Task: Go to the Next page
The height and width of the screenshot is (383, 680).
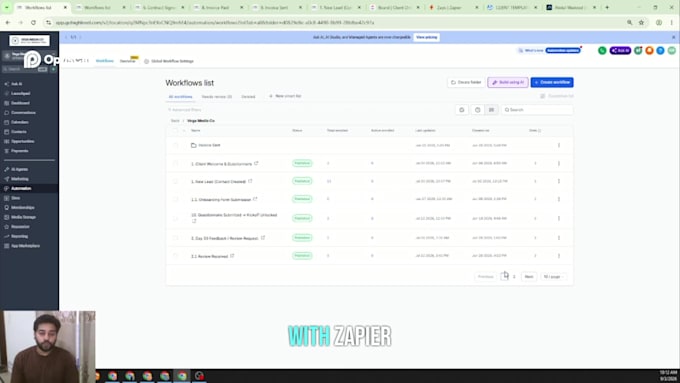Action: [529, 276]
